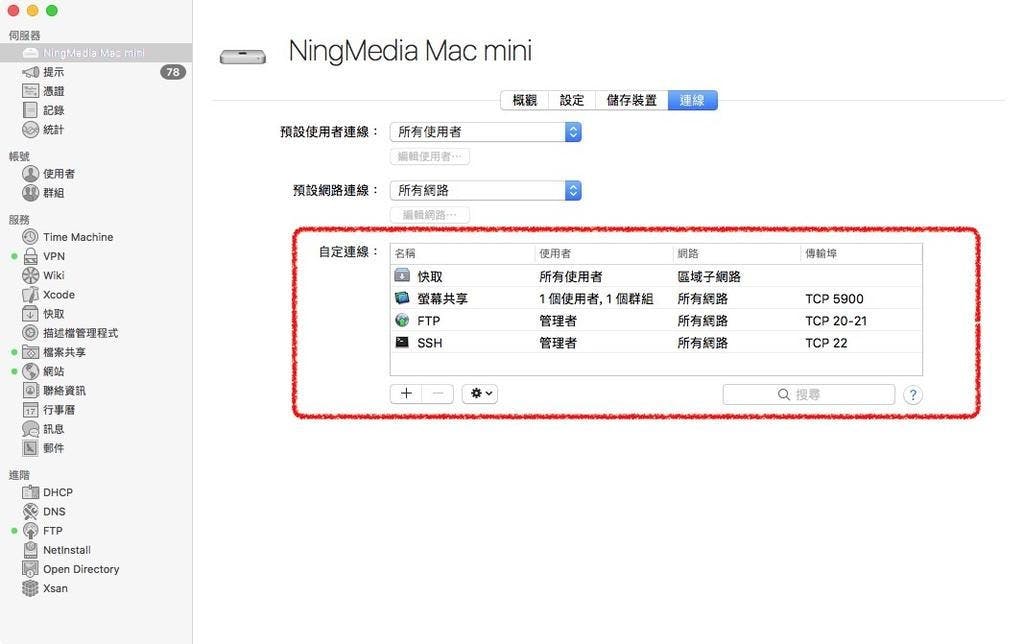Select the Time Machine service icon

[x=31, y=236]
